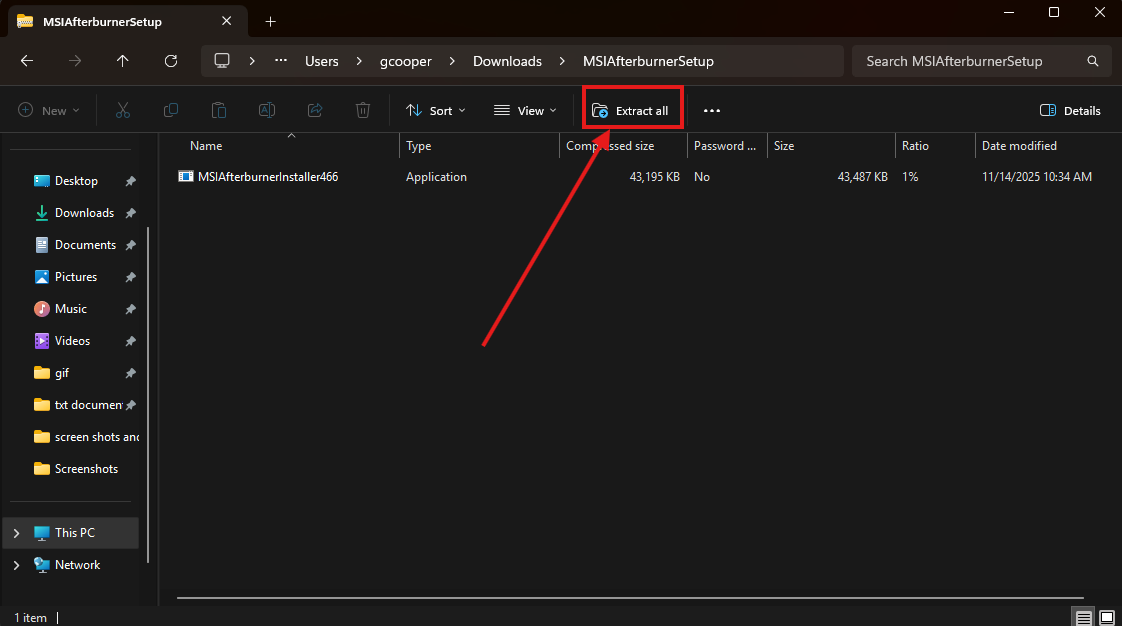The width and height of the screenshot is (1122, 626).
Task: Sort by Password column header
Action: click(727, 146)
